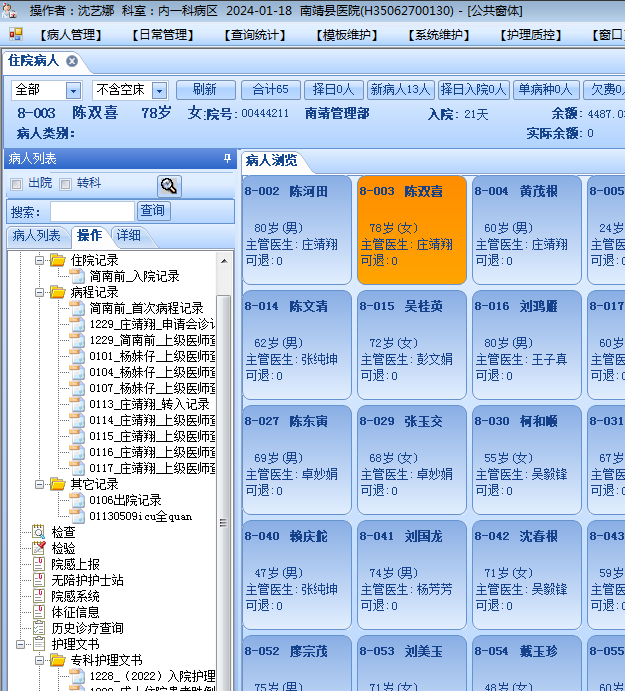The height and width of the screenshot is (691, 625).
Task: Select the 操作 tab
Action: coord(89,236)
